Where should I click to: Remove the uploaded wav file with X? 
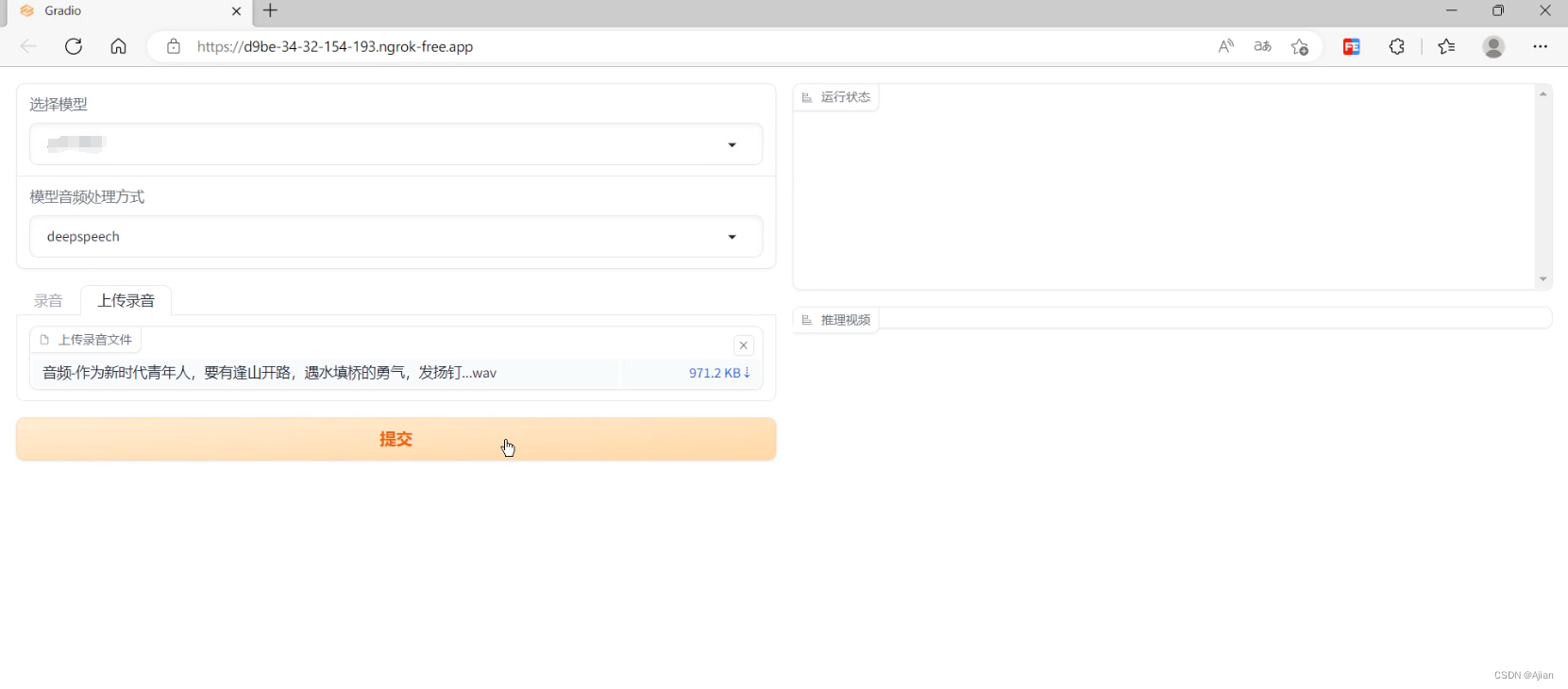[x=744, y=345]
